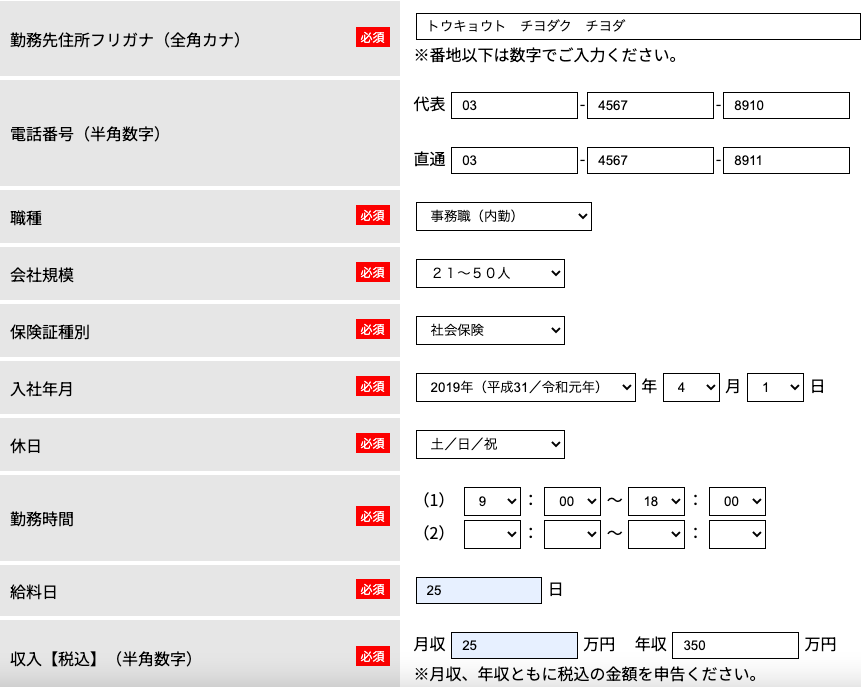Expand the 会社規模 dropdown showing ２１〜５０人
The height and width of the screenshot is (687, 861).
490,273
